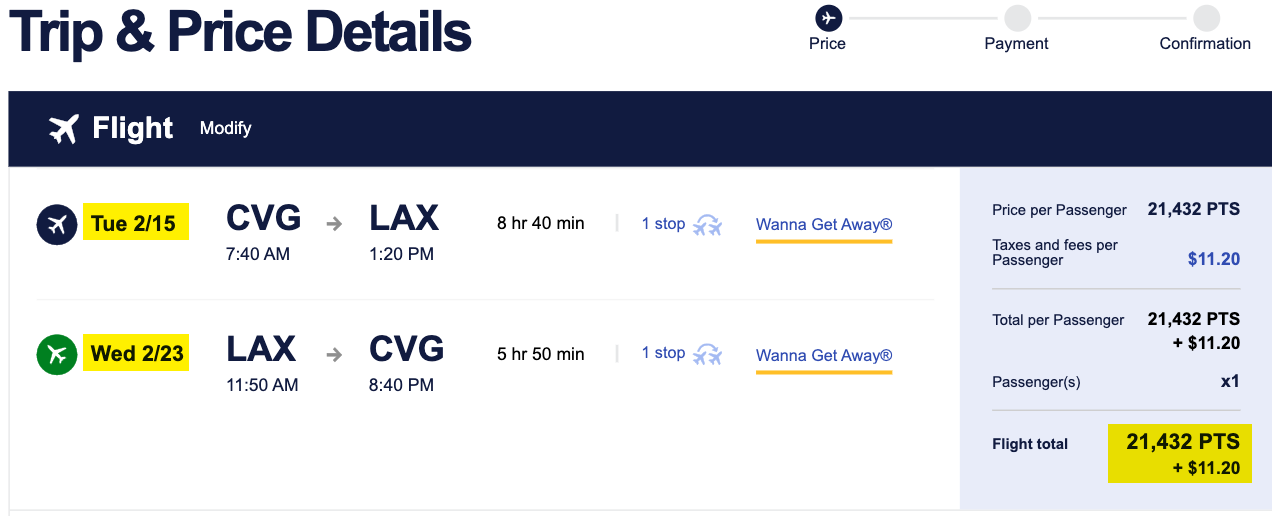The height and width of the screenshot is (516, 1272).
Task: Click the airplane icon in the Flight header
Action: tap(64, 129)
